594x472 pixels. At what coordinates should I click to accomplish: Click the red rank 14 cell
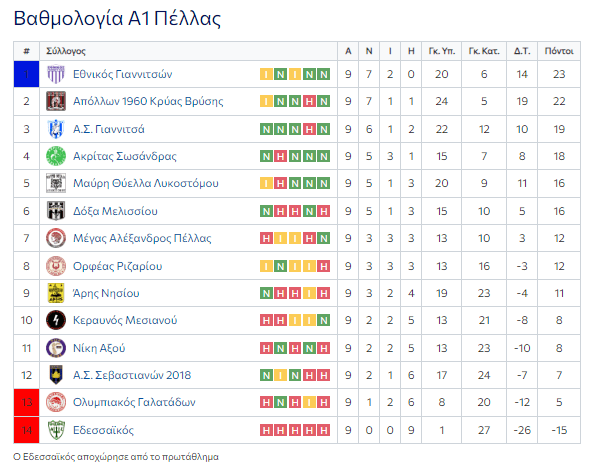coord(27,430)
